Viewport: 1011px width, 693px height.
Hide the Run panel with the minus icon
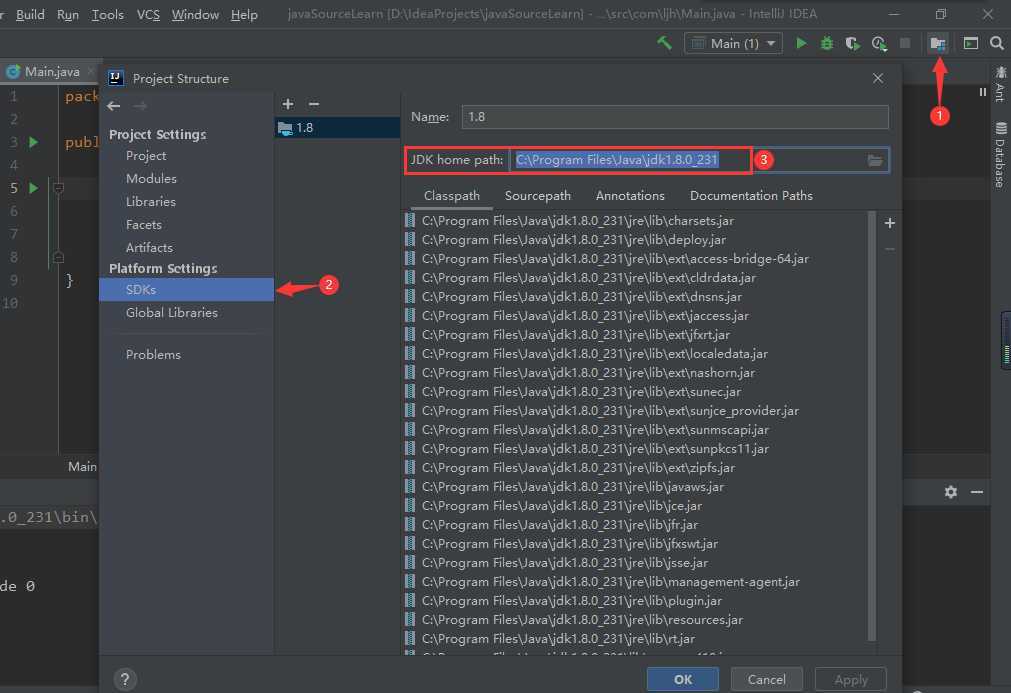point(977,492)
